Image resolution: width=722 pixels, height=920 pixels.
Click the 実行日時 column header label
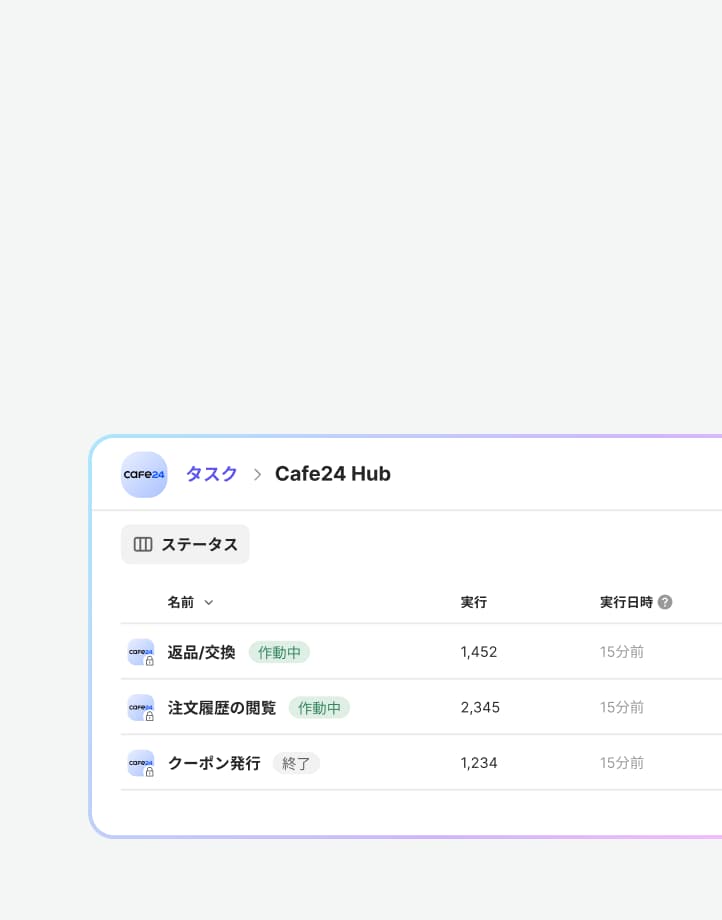[626, 602]
